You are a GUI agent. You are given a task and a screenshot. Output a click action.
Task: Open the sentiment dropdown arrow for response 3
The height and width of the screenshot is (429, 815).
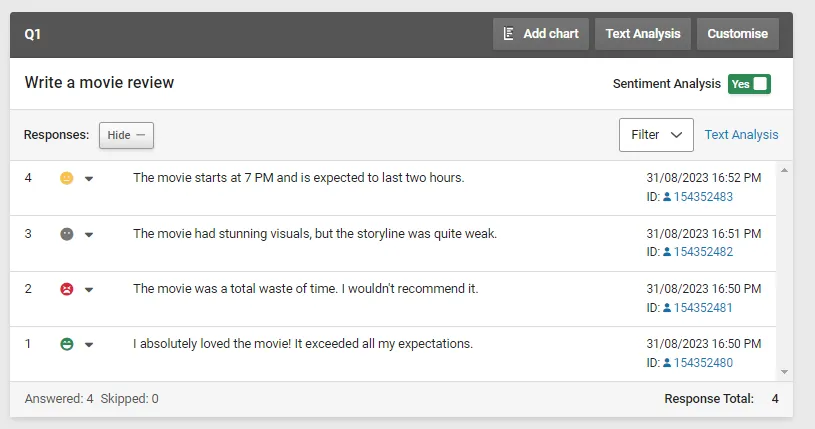(x=89, y=235)
